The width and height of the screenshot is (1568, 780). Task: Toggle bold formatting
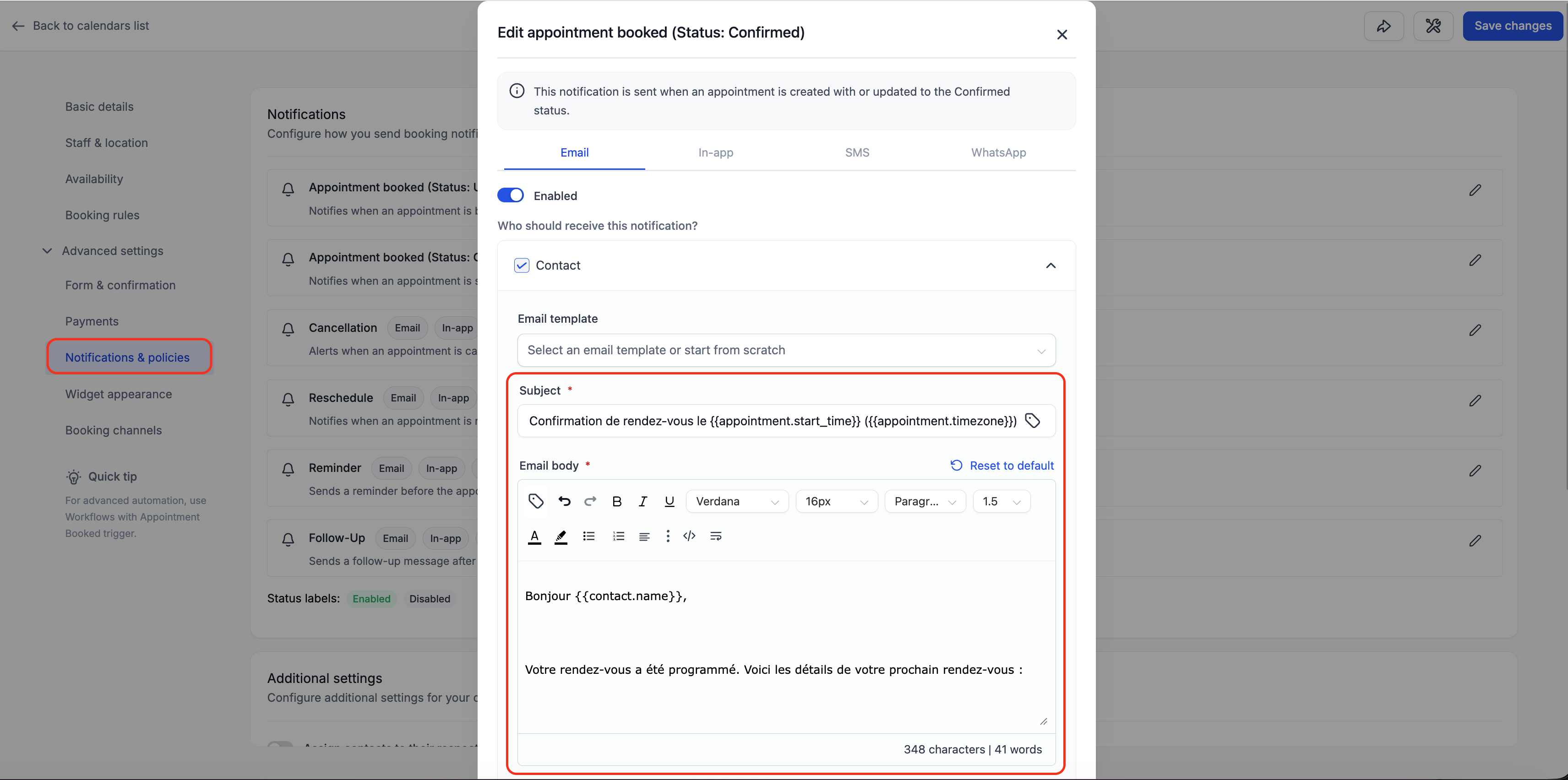click(x=616, y=501)
